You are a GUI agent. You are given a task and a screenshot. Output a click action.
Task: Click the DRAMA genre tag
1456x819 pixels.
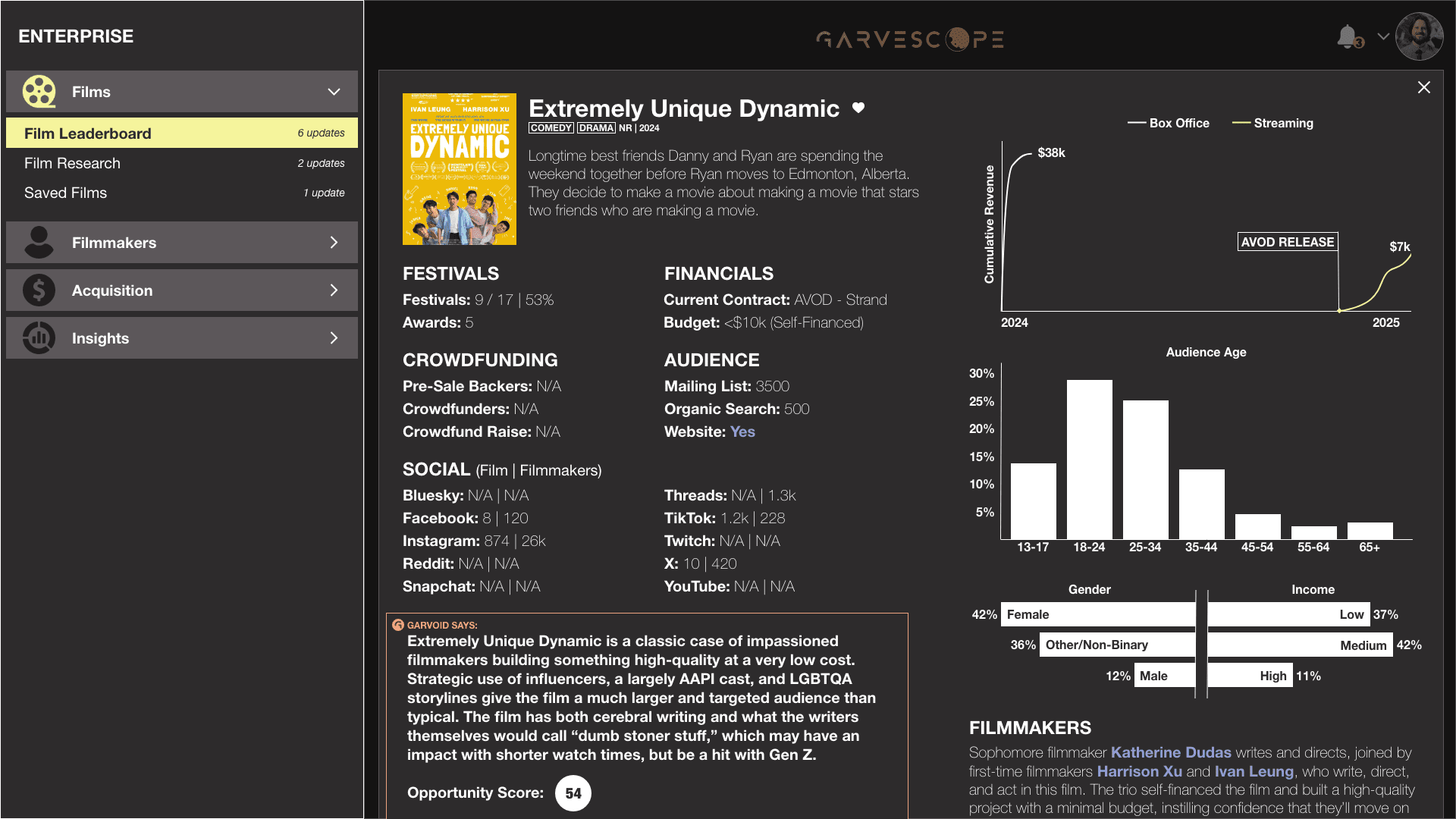pyautogui.click(x=597, y=128)
